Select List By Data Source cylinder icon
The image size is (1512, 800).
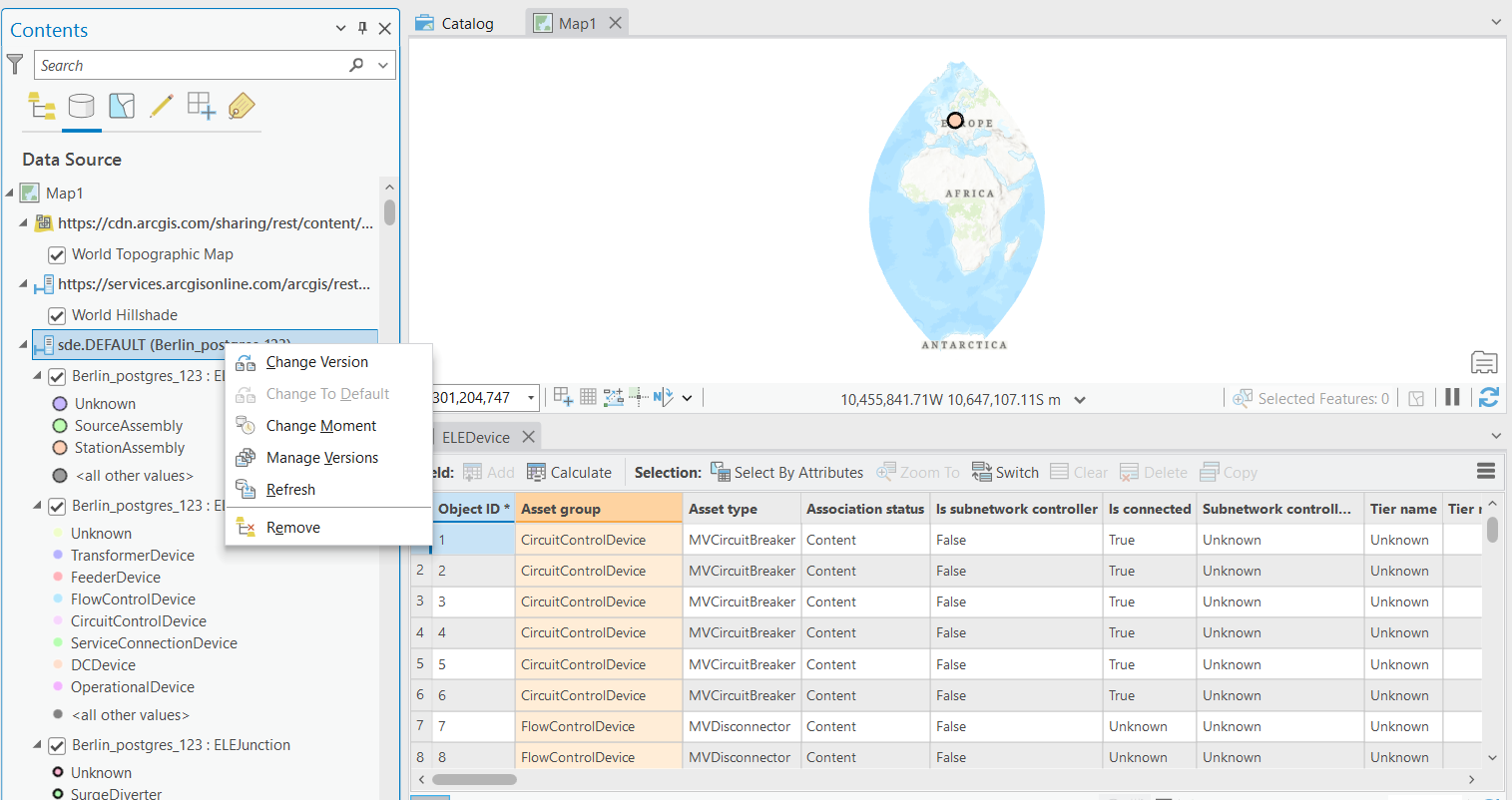point(82,106)
